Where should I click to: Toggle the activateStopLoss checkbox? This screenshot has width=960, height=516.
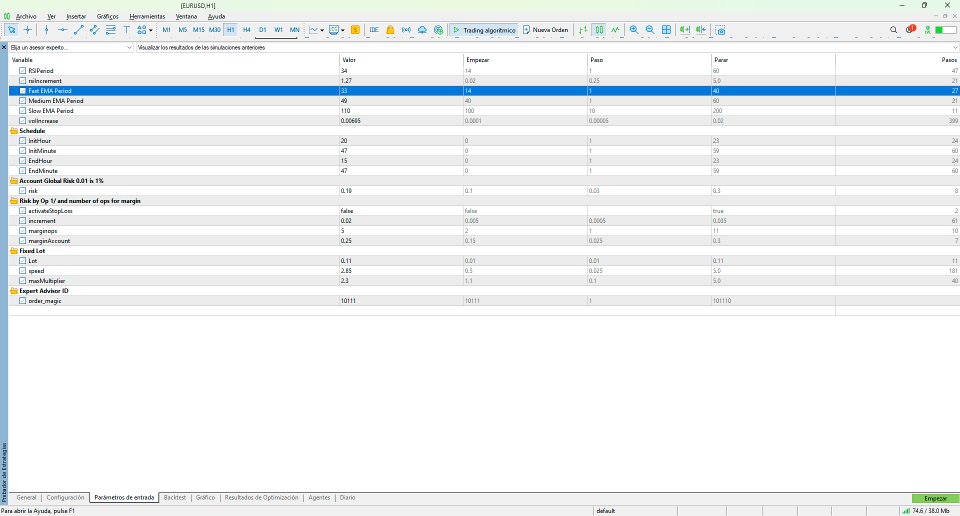23,211
